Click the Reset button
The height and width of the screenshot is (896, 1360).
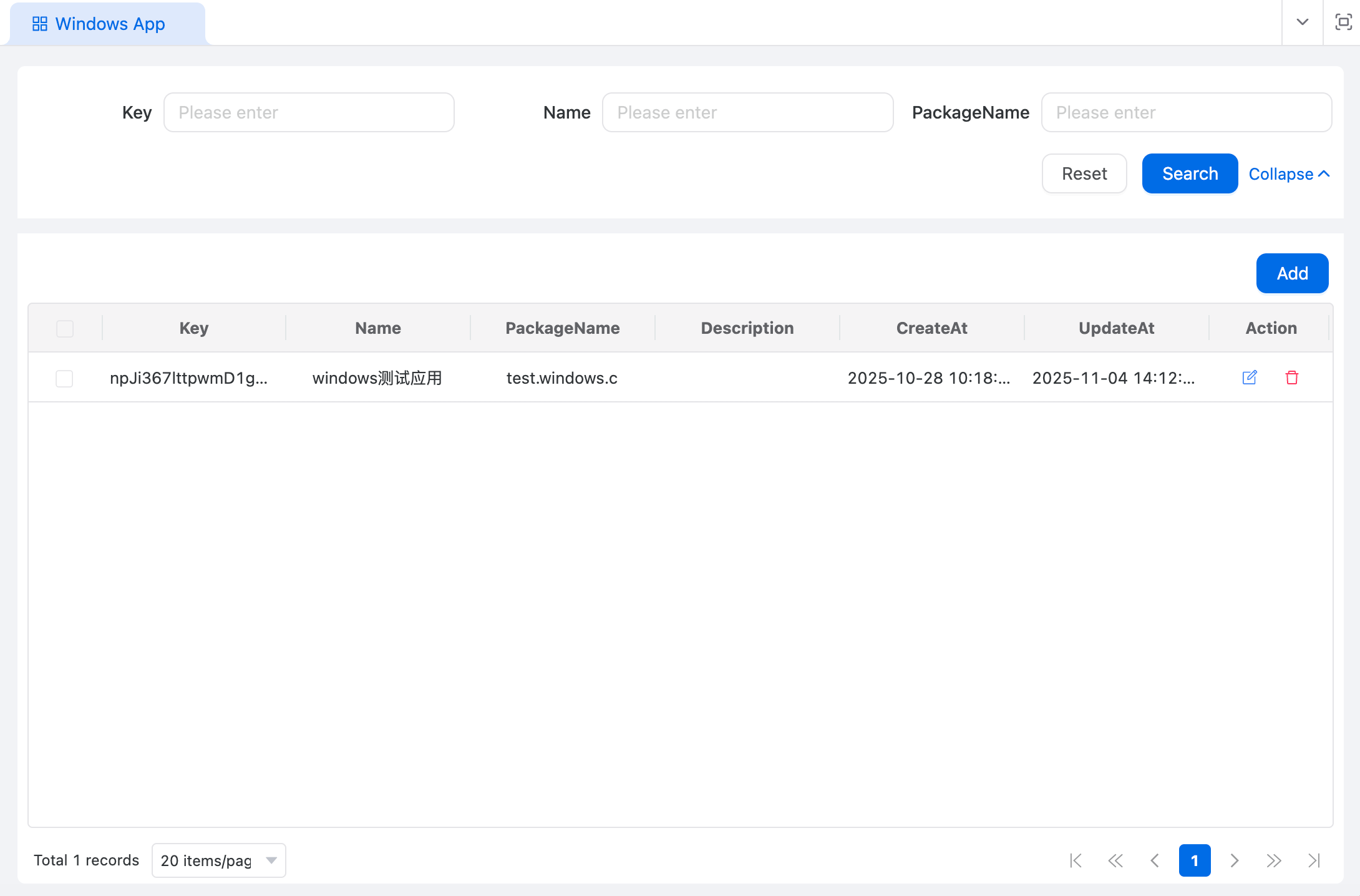[x=1084, y=173]
